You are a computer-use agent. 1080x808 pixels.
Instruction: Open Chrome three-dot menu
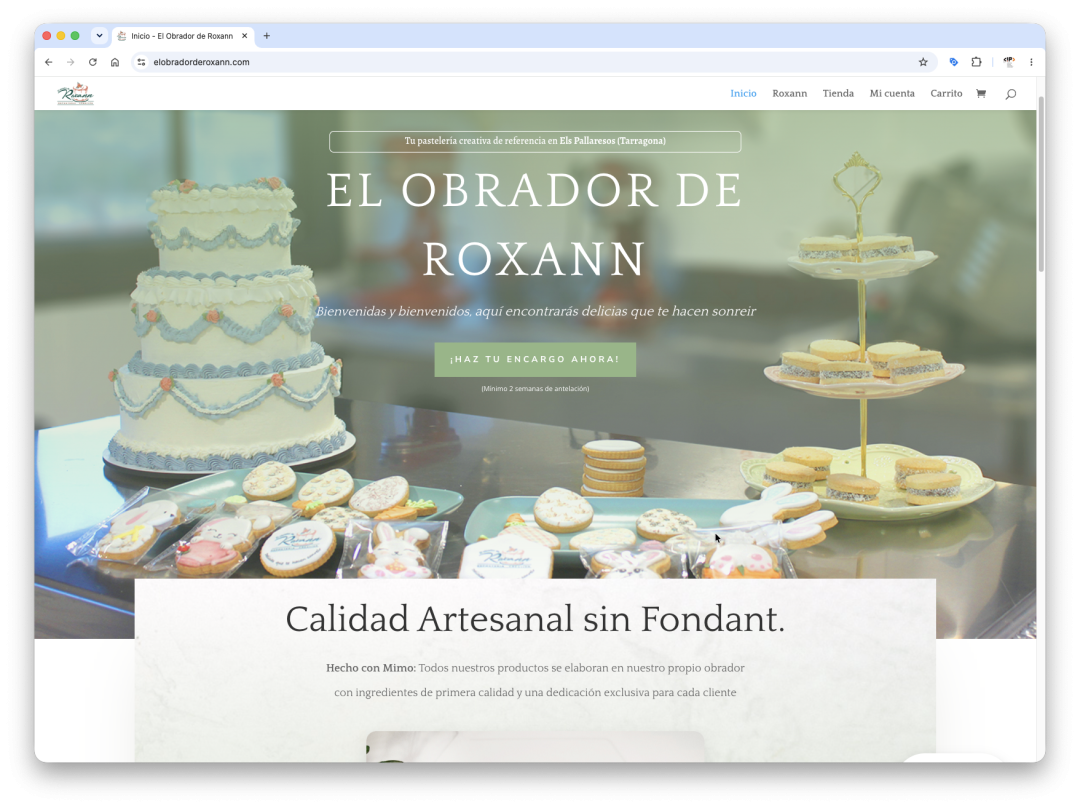coord(1031,62)
